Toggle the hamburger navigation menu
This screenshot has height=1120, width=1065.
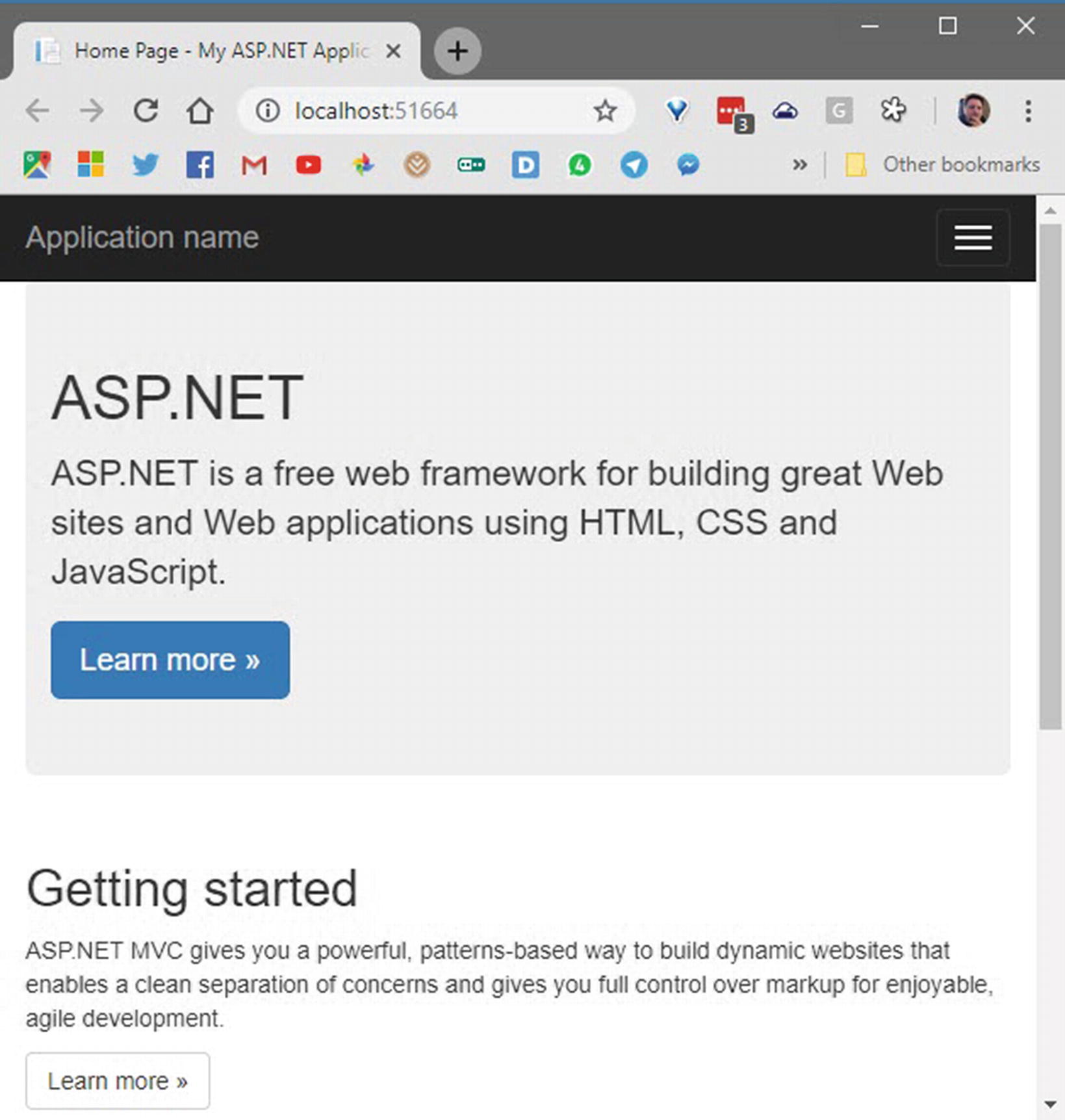pyautogui.click(x=973, y=237)
